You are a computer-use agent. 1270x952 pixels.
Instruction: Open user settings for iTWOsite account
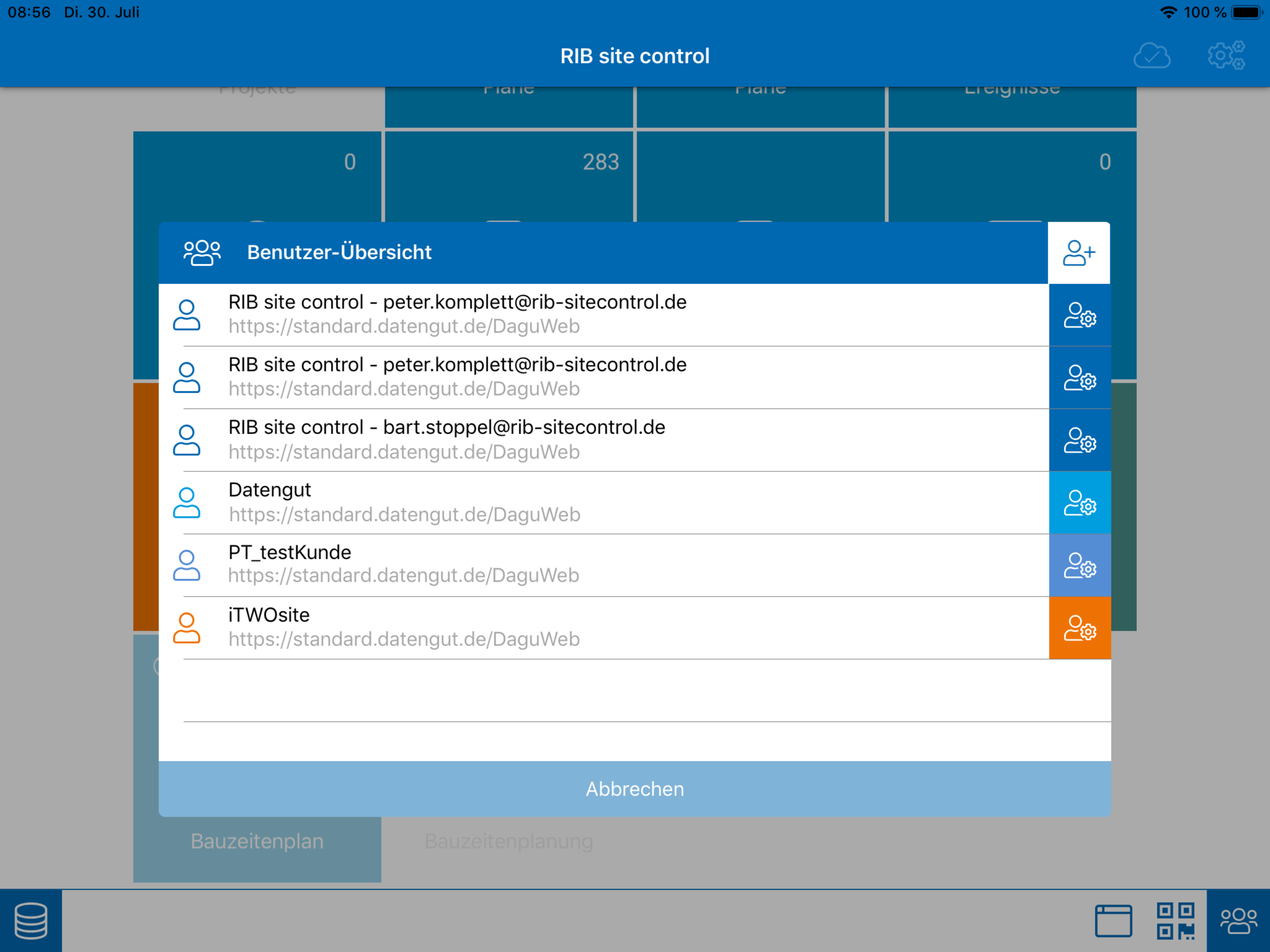coord(1079,628)
